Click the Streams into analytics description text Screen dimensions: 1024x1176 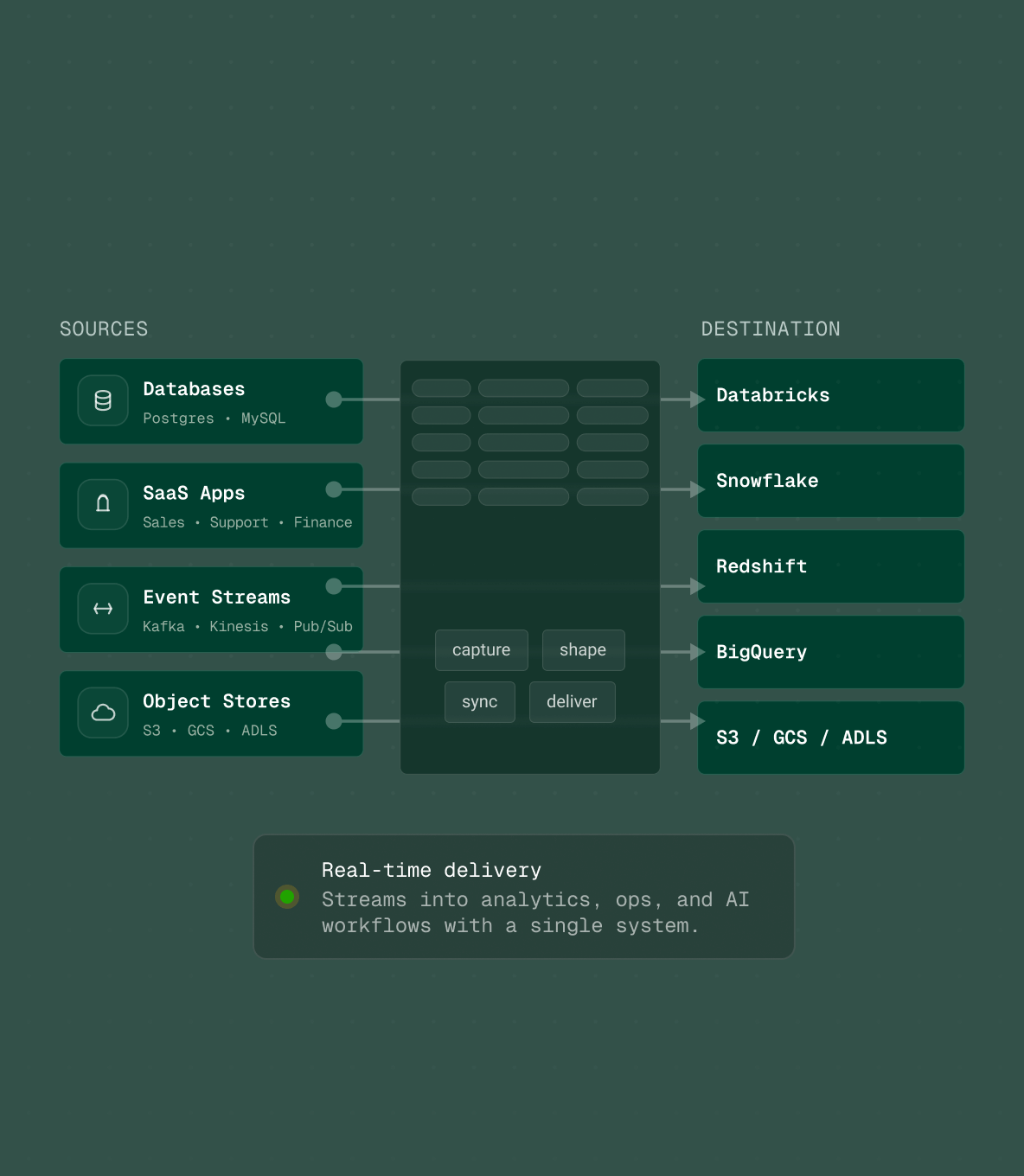pyautogui.click(x=535, y=913)
